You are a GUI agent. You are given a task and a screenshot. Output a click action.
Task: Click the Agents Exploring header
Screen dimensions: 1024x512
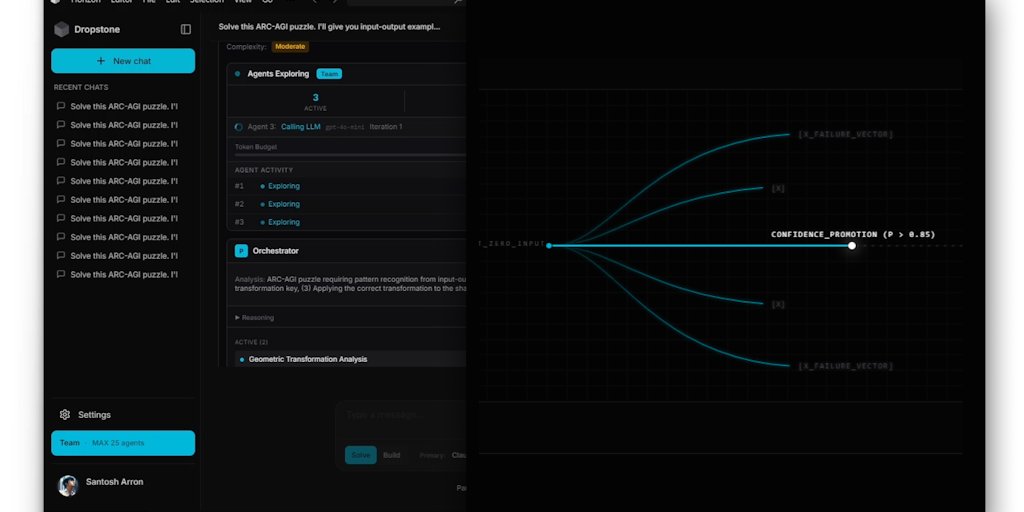[x=278, y=74]
